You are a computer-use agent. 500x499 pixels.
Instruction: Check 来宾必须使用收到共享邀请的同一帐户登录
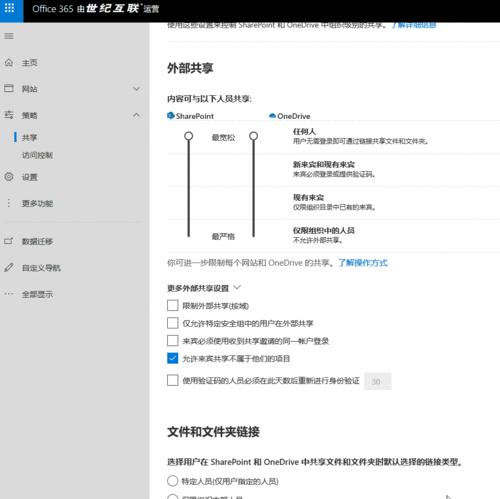pyautogui.click(x=173, y=341)
